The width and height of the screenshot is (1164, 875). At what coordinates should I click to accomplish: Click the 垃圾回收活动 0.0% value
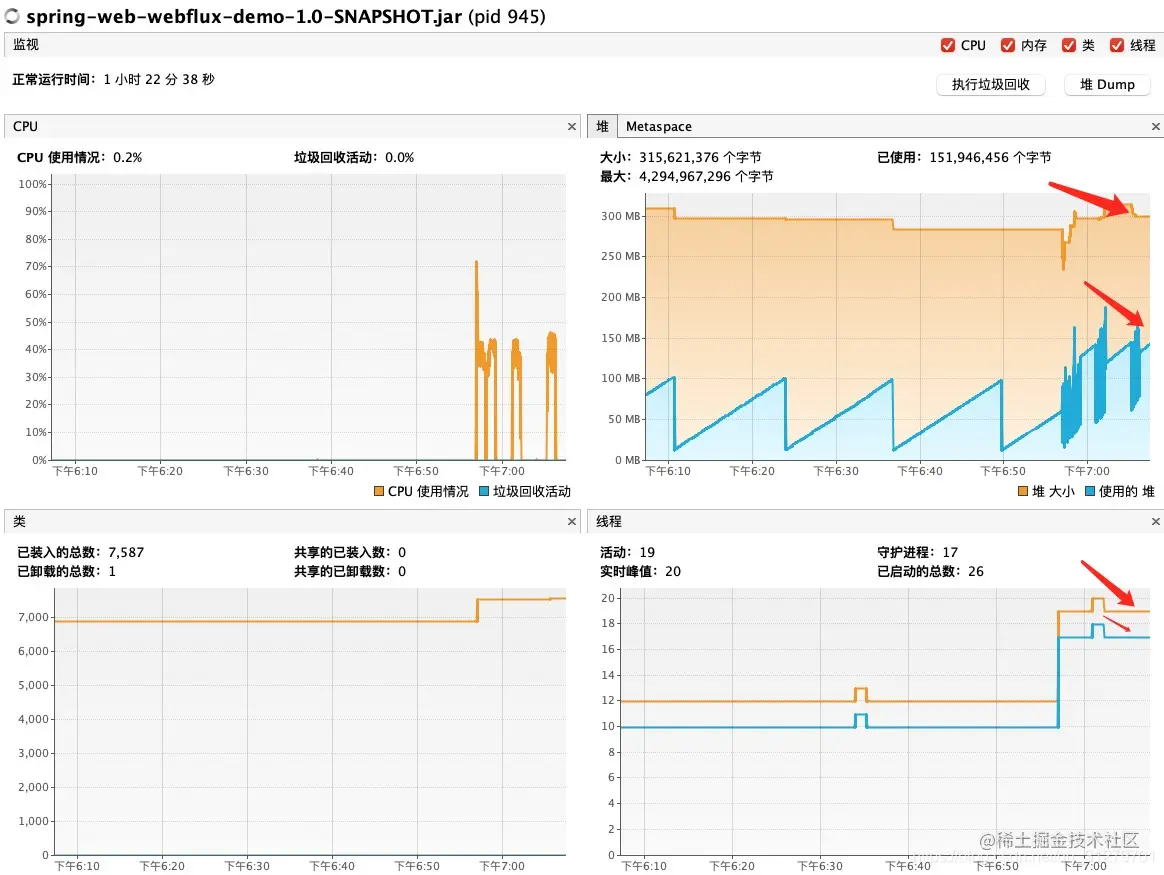coord(399,157)
